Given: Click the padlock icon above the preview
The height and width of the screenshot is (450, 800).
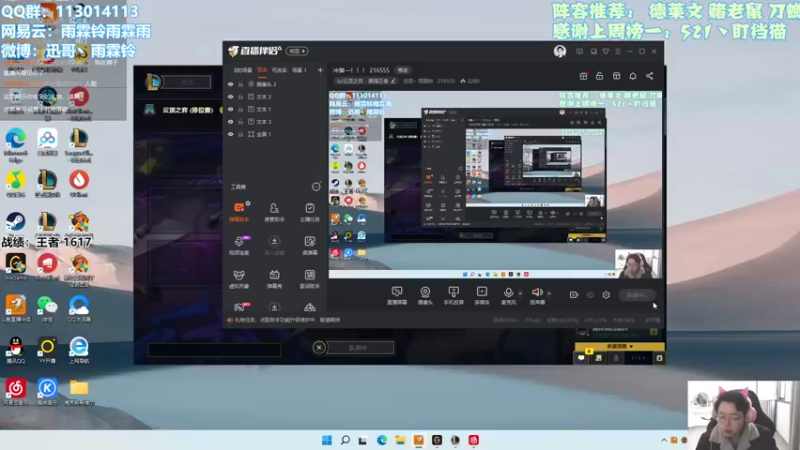Looking at the screenshot, I should (x=599, y=76).
